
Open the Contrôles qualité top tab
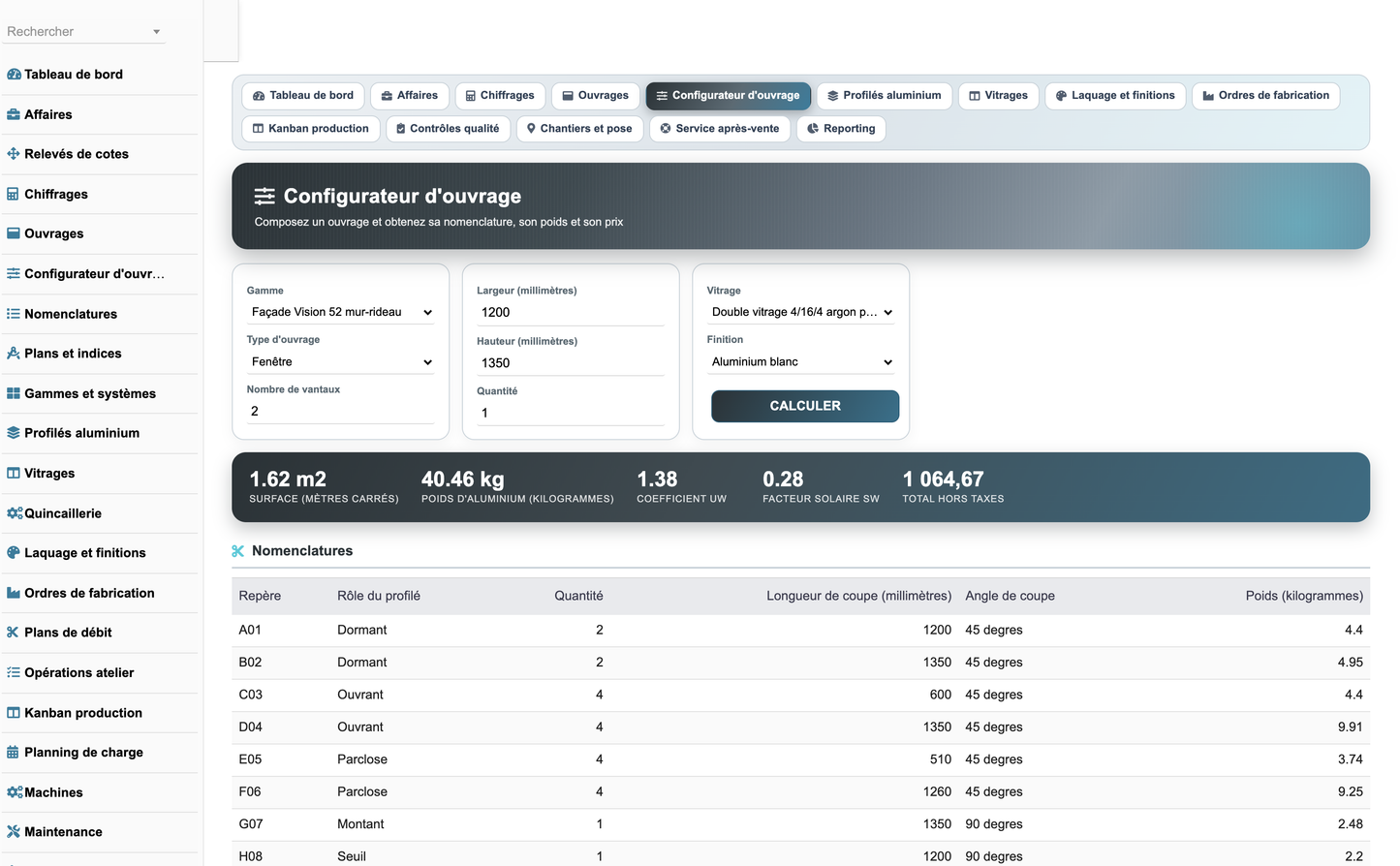449,129
